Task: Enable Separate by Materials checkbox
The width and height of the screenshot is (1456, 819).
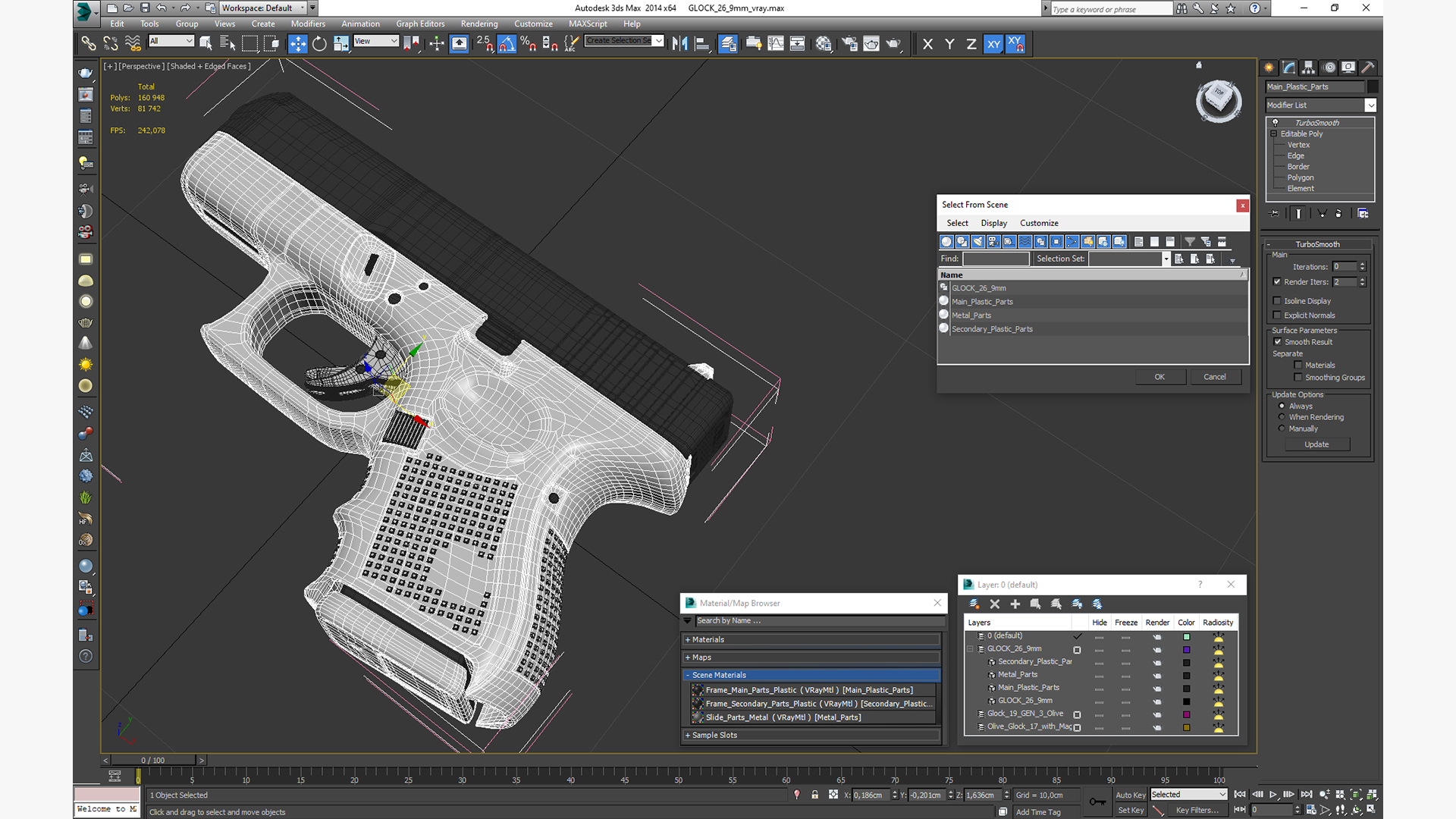Action: pos(1298,366)
